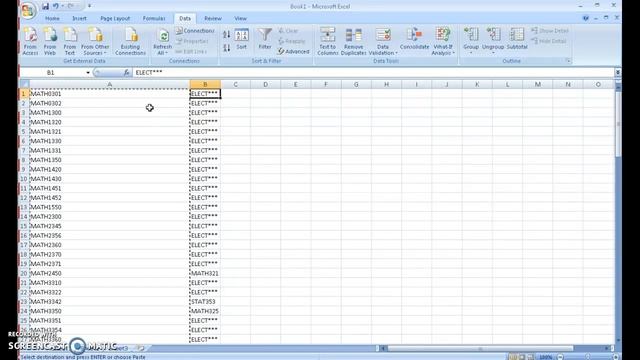Open workbook Connections
Screen dimensions: 640x360
195,31
